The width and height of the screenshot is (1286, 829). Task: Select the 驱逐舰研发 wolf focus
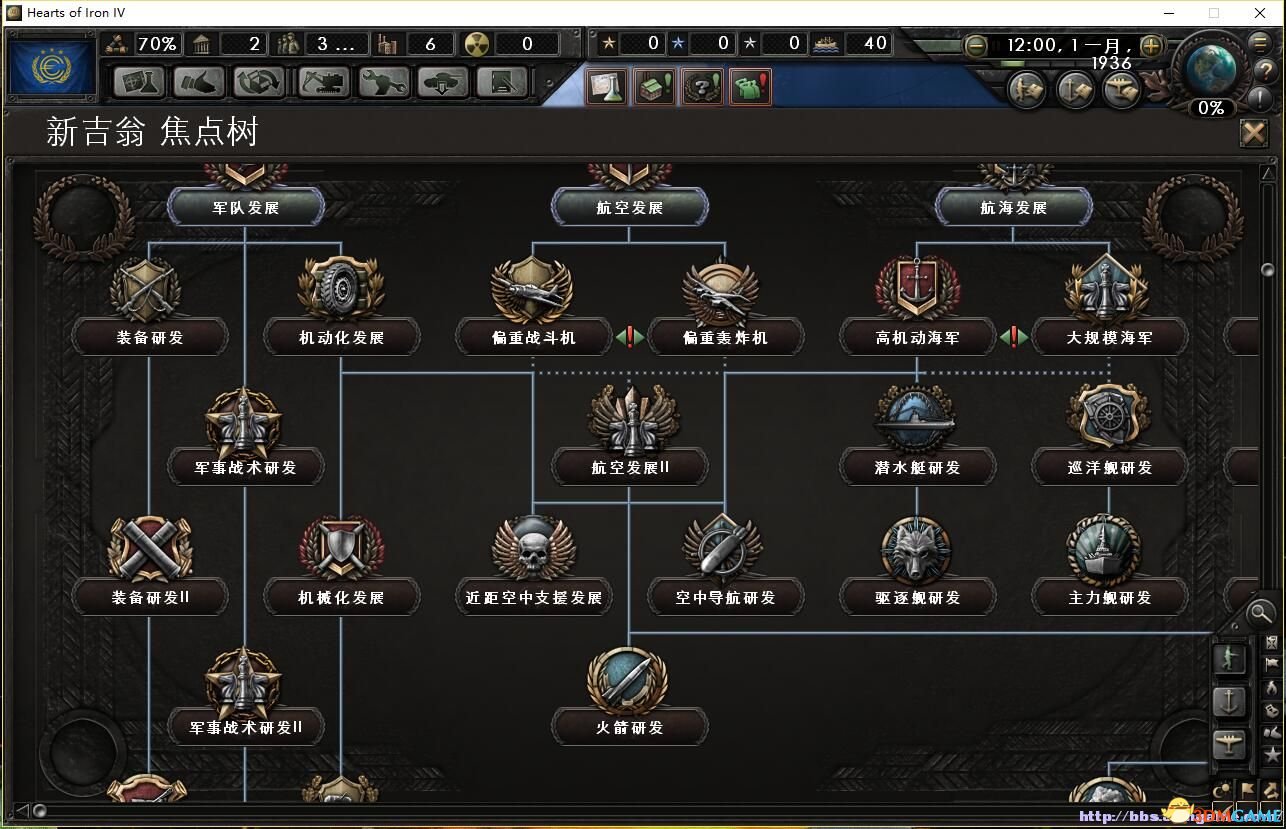(x=917, y=566)
